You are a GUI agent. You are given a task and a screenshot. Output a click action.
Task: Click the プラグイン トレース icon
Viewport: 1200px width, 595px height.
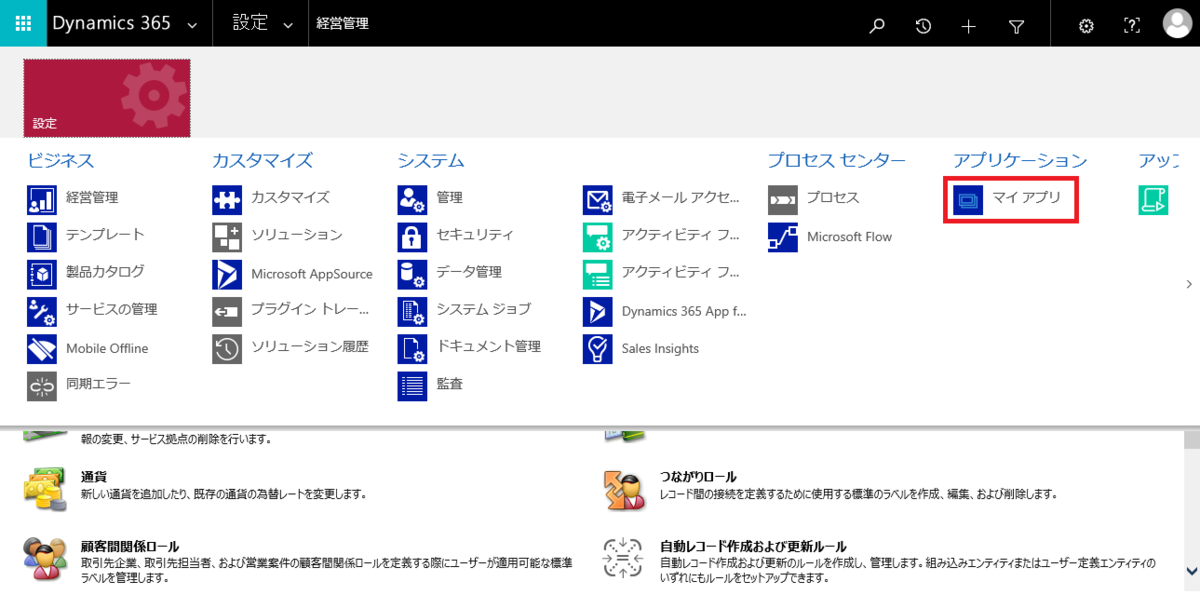[x=227, y=312]
